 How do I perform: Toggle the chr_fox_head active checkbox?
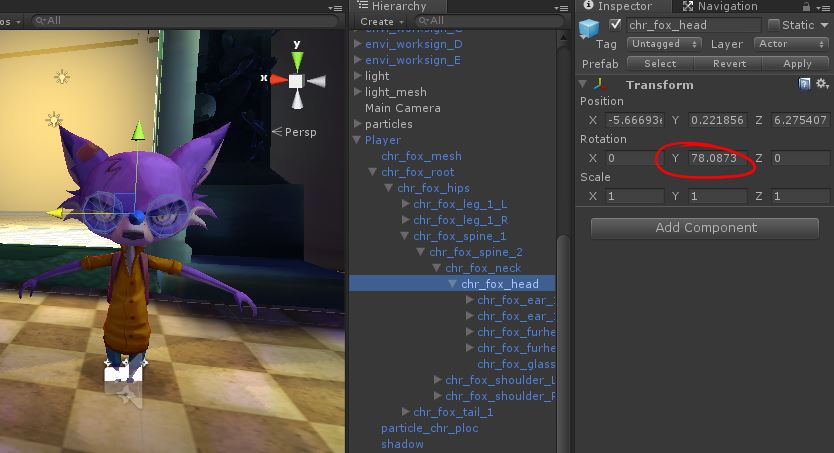[x=615, y=25]
